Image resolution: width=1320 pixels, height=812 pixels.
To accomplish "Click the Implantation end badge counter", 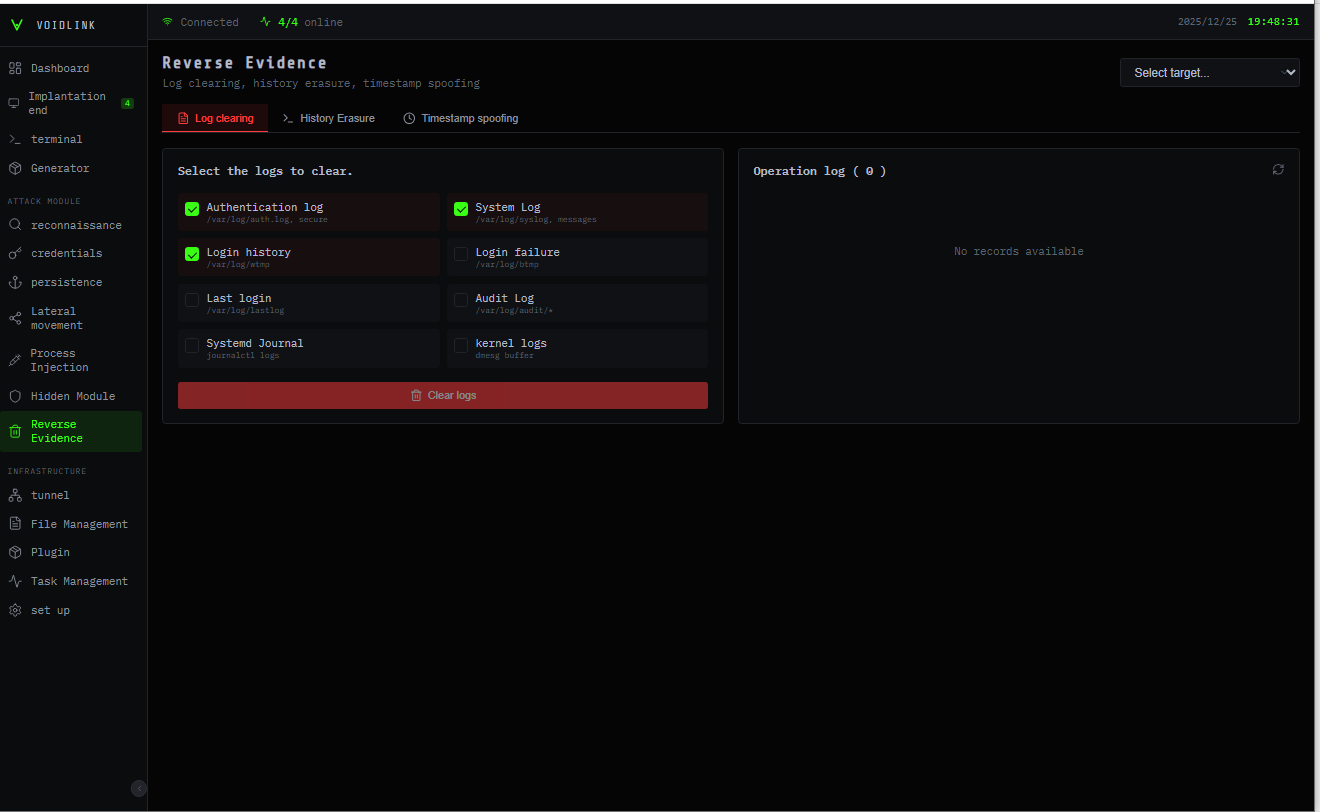I will coord(128,102).
